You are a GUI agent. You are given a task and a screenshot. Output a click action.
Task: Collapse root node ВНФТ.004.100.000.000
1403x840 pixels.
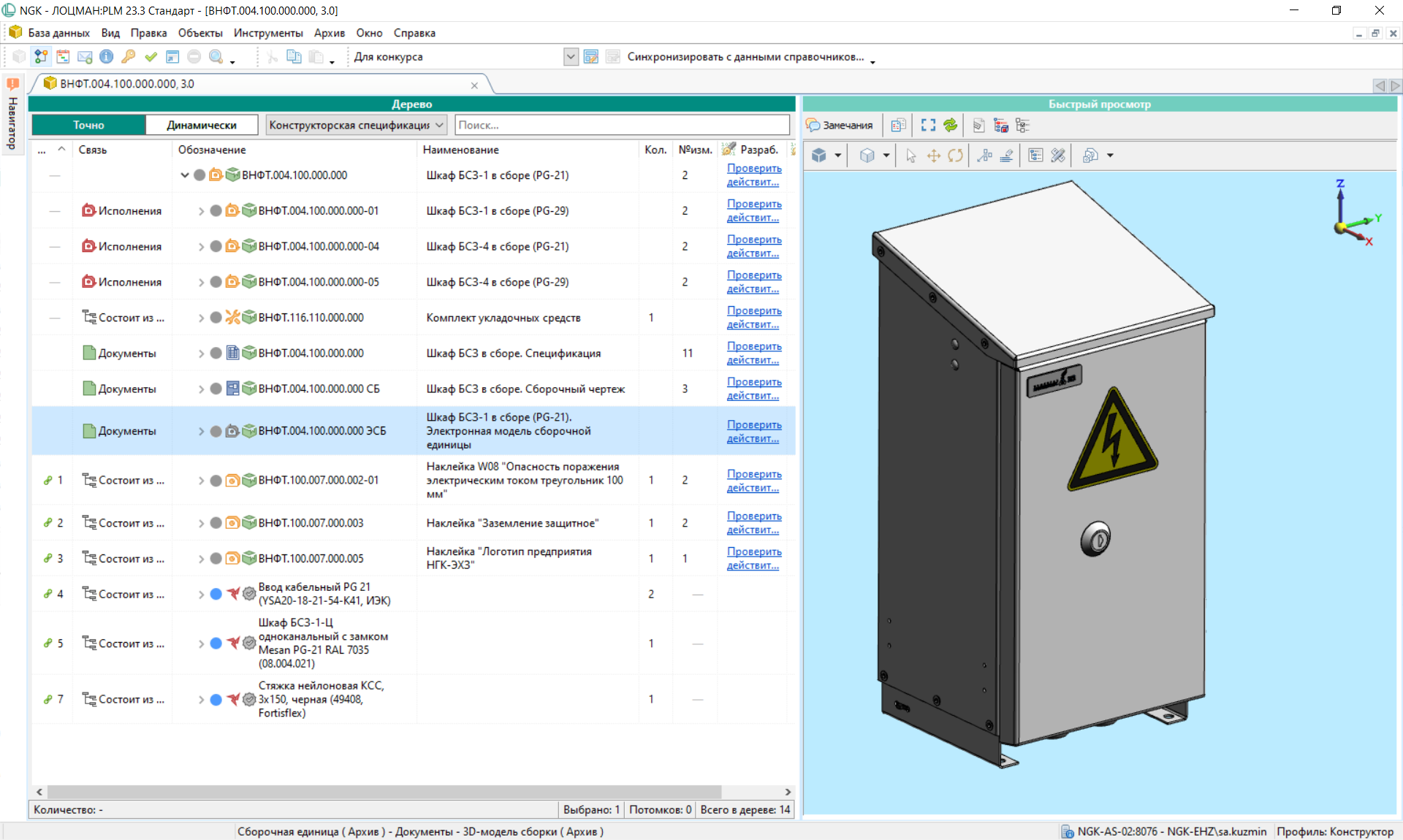tap(185, 175)
